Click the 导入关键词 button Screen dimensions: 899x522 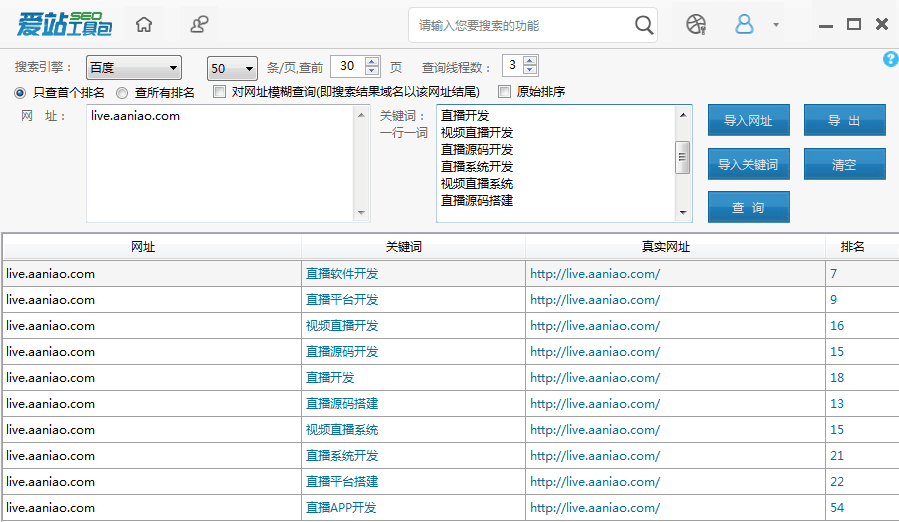(x=749, y=165)
